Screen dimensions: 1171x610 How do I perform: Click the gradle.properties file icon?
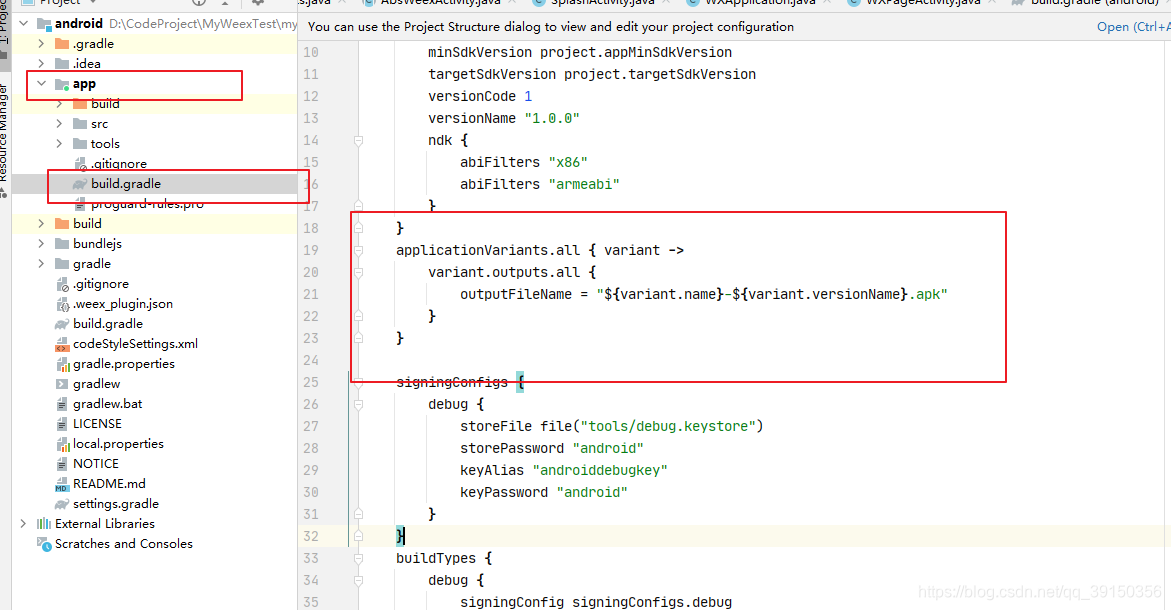coord(63,364)
